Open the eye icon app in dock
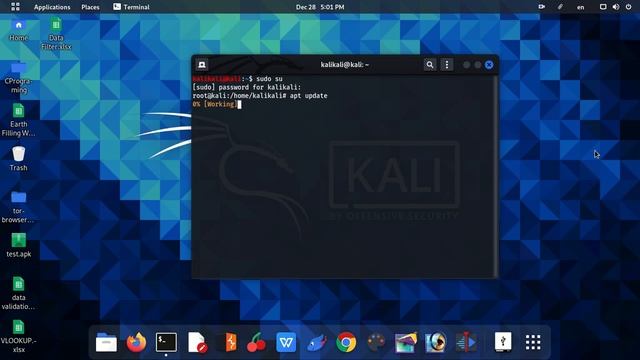Screen dimensions: 640x360 point(436,342)
